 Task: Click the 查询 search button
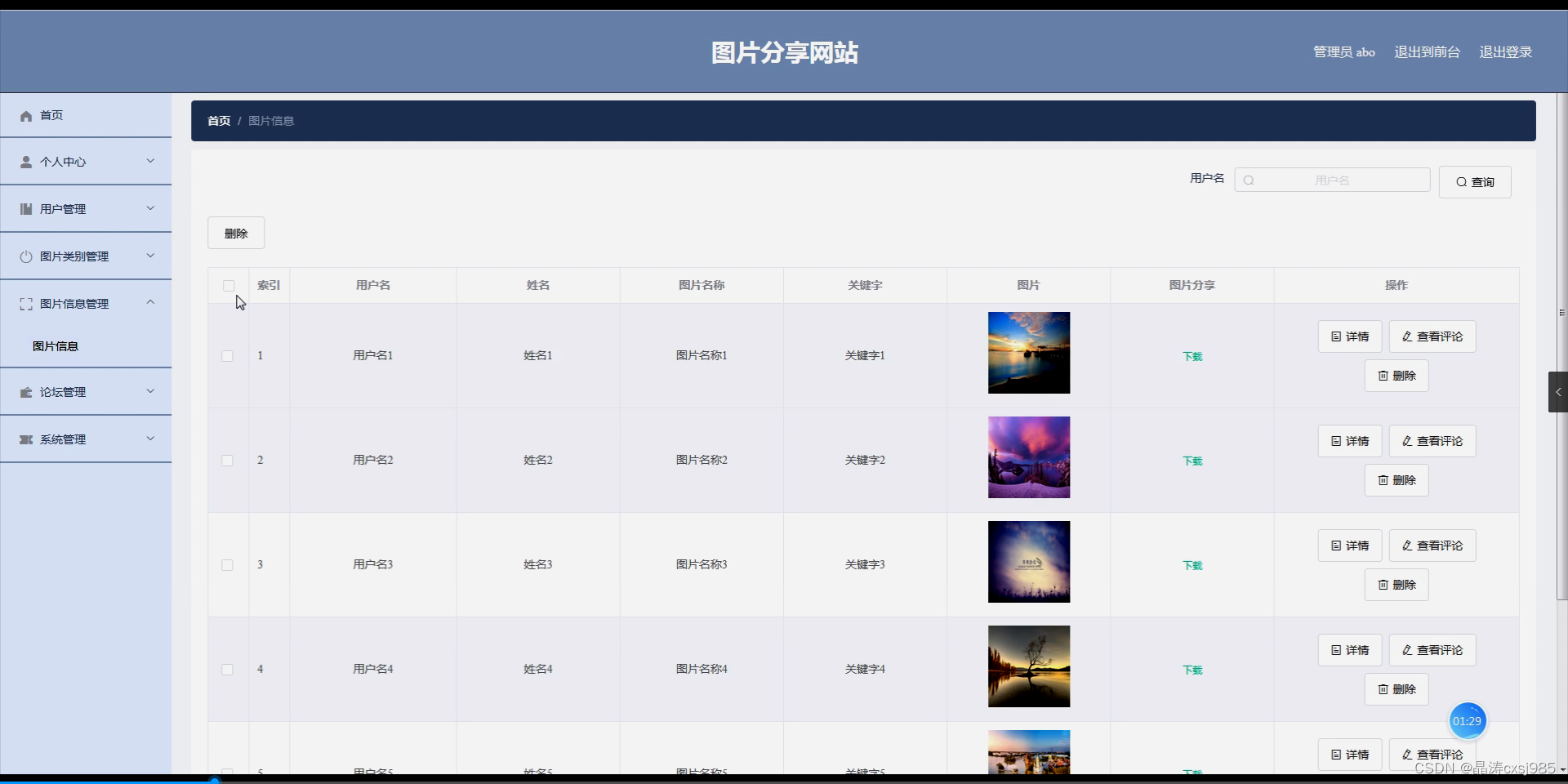1475,182
